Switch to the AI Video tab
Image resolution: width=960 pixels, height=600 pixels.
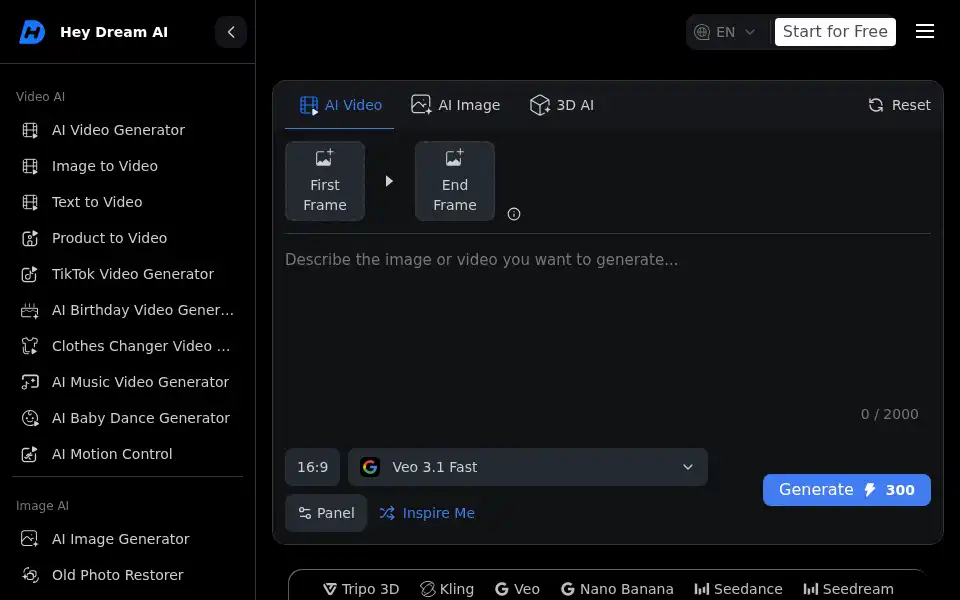click(x=340, y=105)
